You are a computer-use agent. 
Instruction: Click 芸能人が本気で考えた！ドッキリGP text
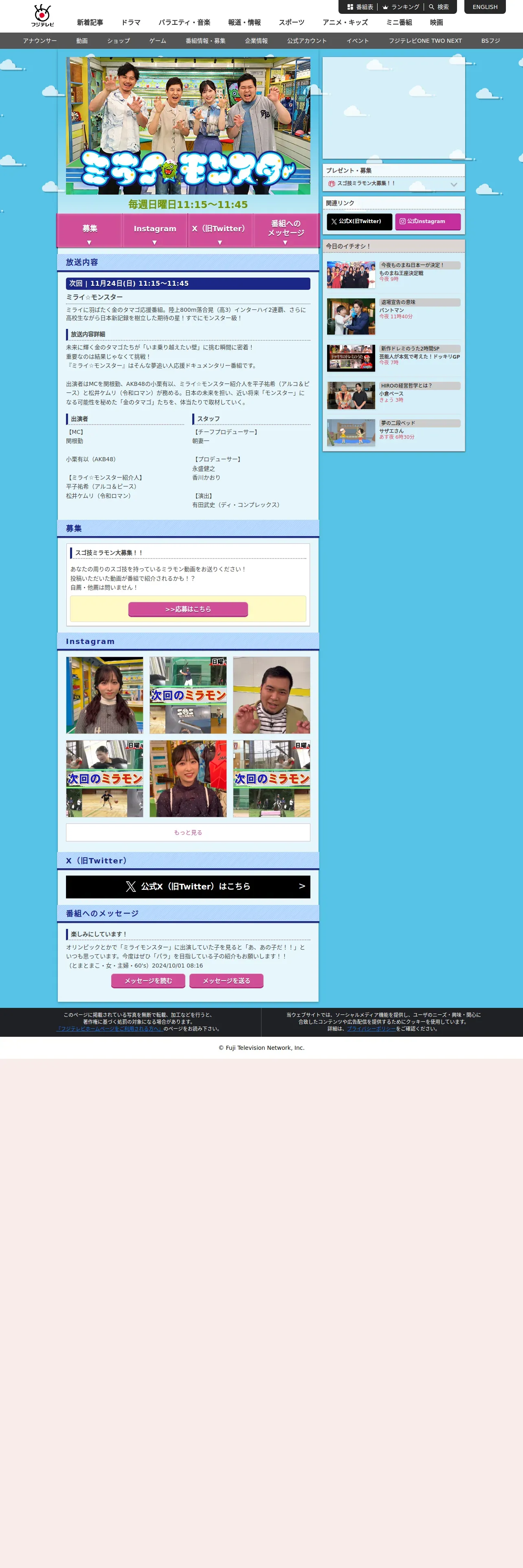420,357
